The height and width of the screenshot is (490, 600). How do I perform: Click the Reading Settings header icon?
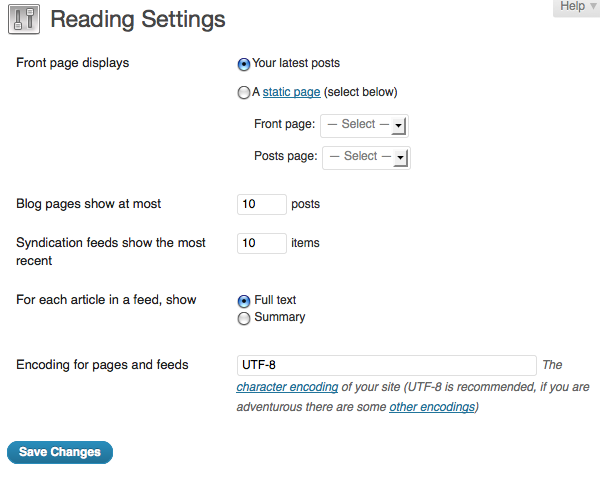(x=23, y=20)
